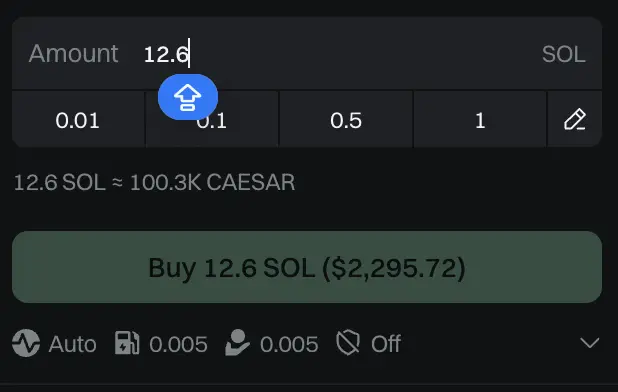Image resolution: width=618 pixels, height=392 pixels.
Task: Click the blue up-arrow floating icon
Action: coord(188,97)
